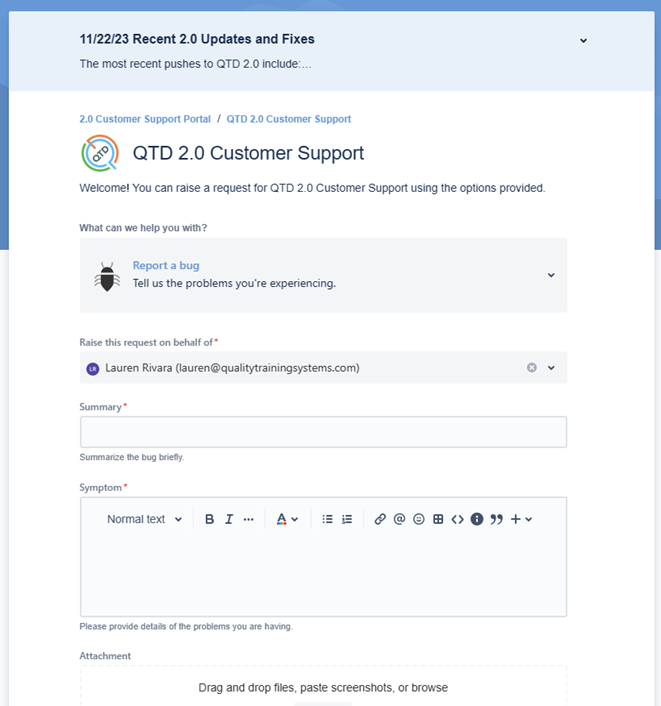Toggle italic formatting in Symptom editor
The width and height of the screenshot is (661, 706).
tap(229, 519)
